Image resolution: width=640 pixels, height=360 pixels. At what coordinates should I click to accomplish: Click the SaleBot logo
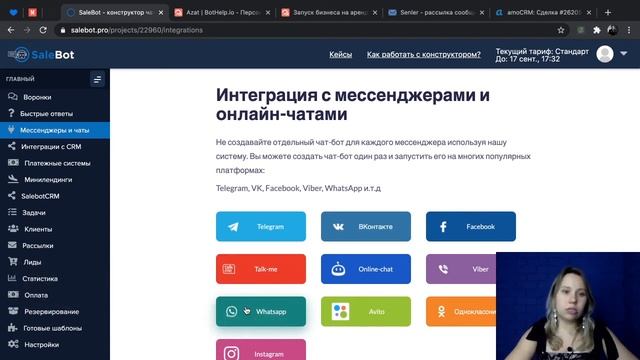coord(41,54)
